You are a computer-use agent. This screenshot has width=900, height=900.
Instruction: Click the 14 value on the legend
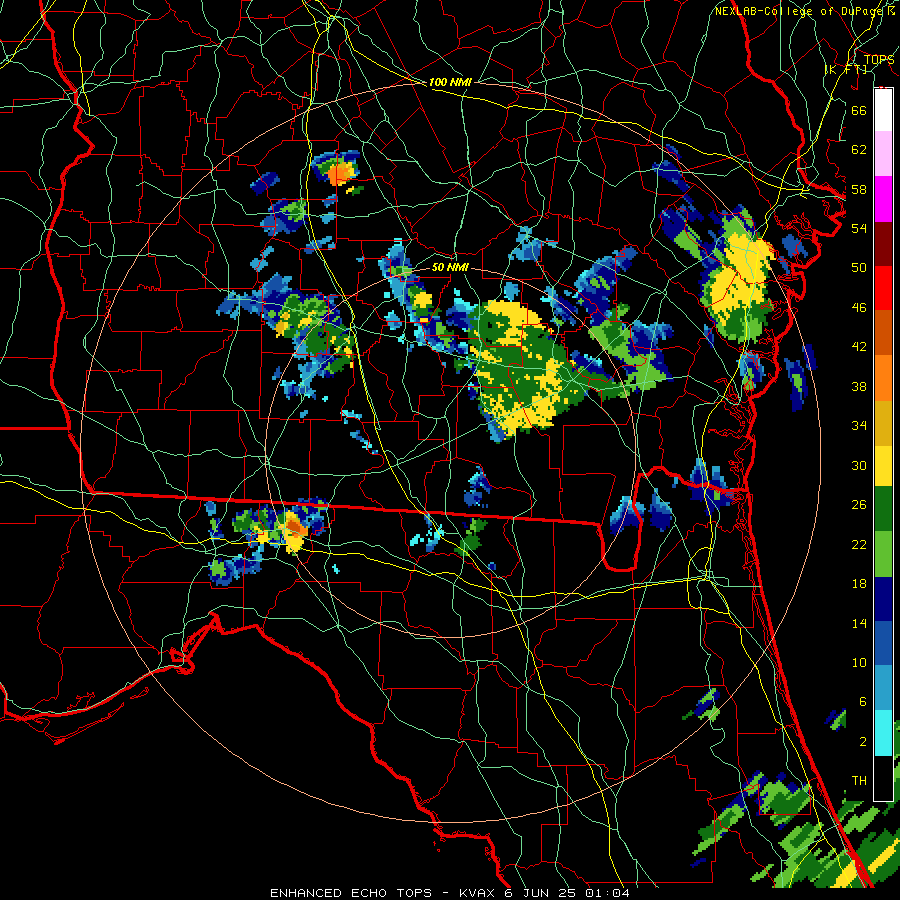click(x=859, y=623)
